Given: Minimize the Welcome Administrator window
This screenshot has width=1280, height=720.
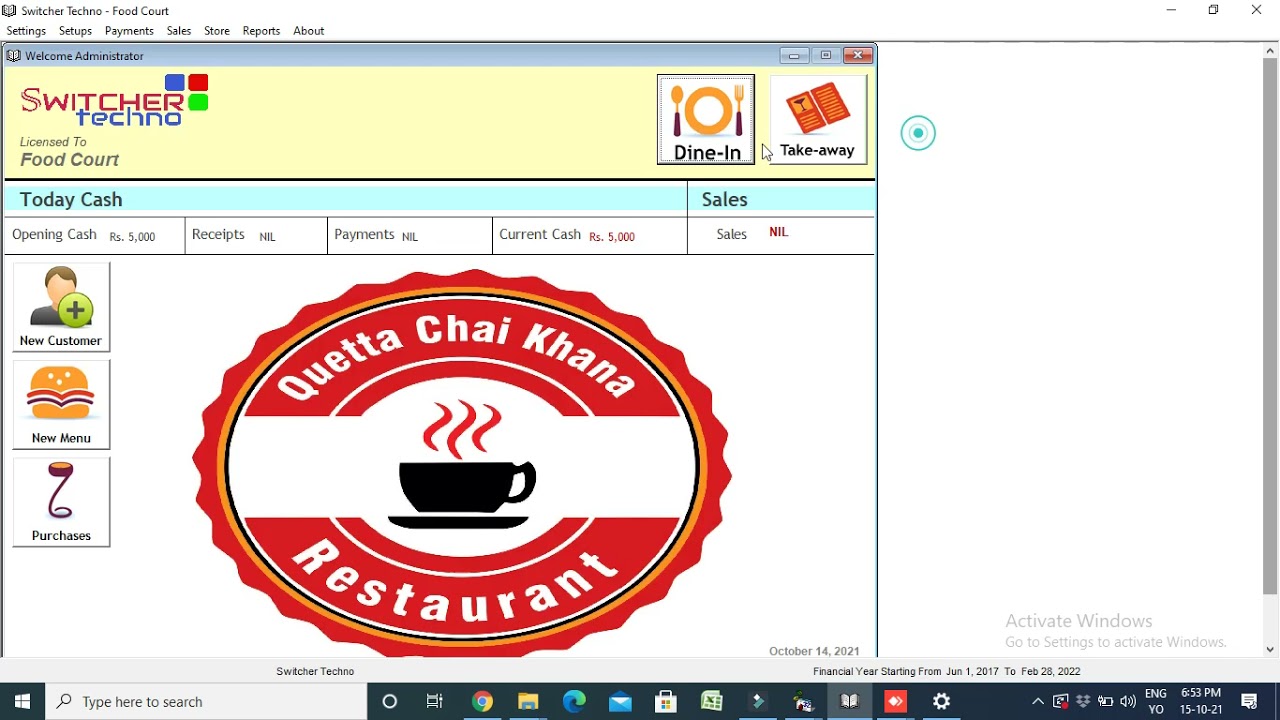Looking at the screenshot, I should tap(794, 56).
